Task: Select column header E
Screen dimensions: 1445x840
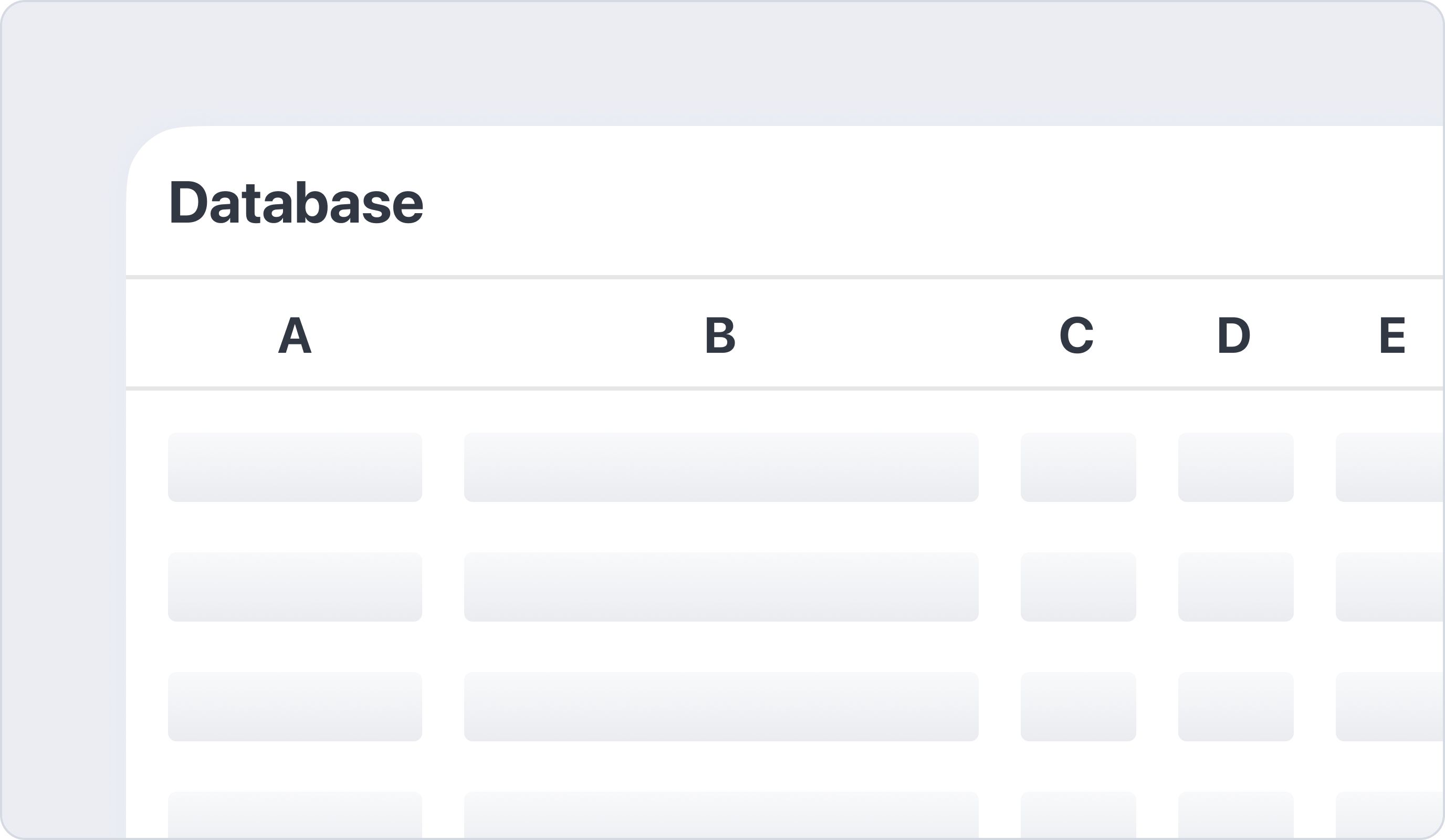Action: tap(1391, 335)
